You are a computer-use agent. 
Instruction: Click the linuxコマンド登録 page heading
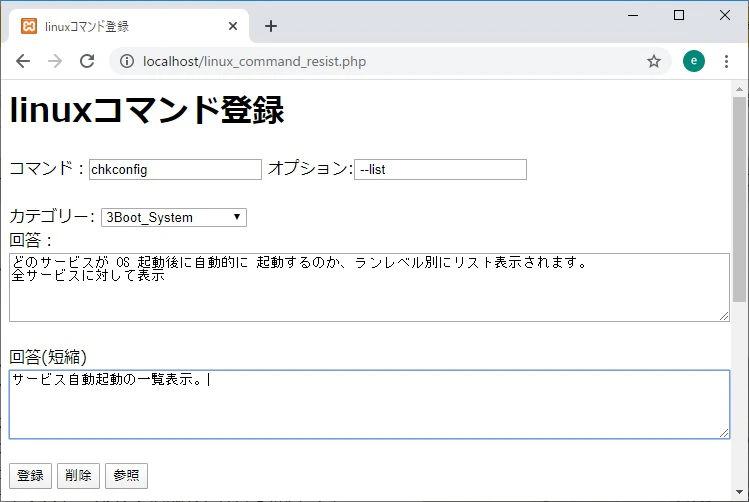(x=147, y=110)
